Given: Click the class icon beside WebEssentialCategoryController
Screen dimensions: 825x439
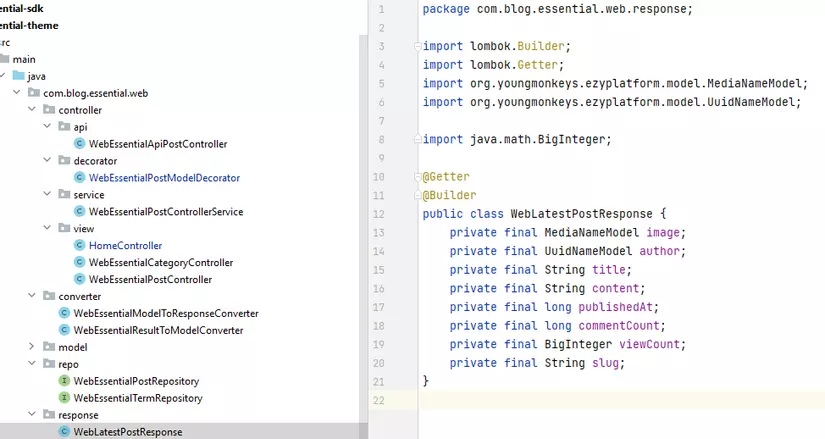Looking at the screenshot, I should 79,262.
